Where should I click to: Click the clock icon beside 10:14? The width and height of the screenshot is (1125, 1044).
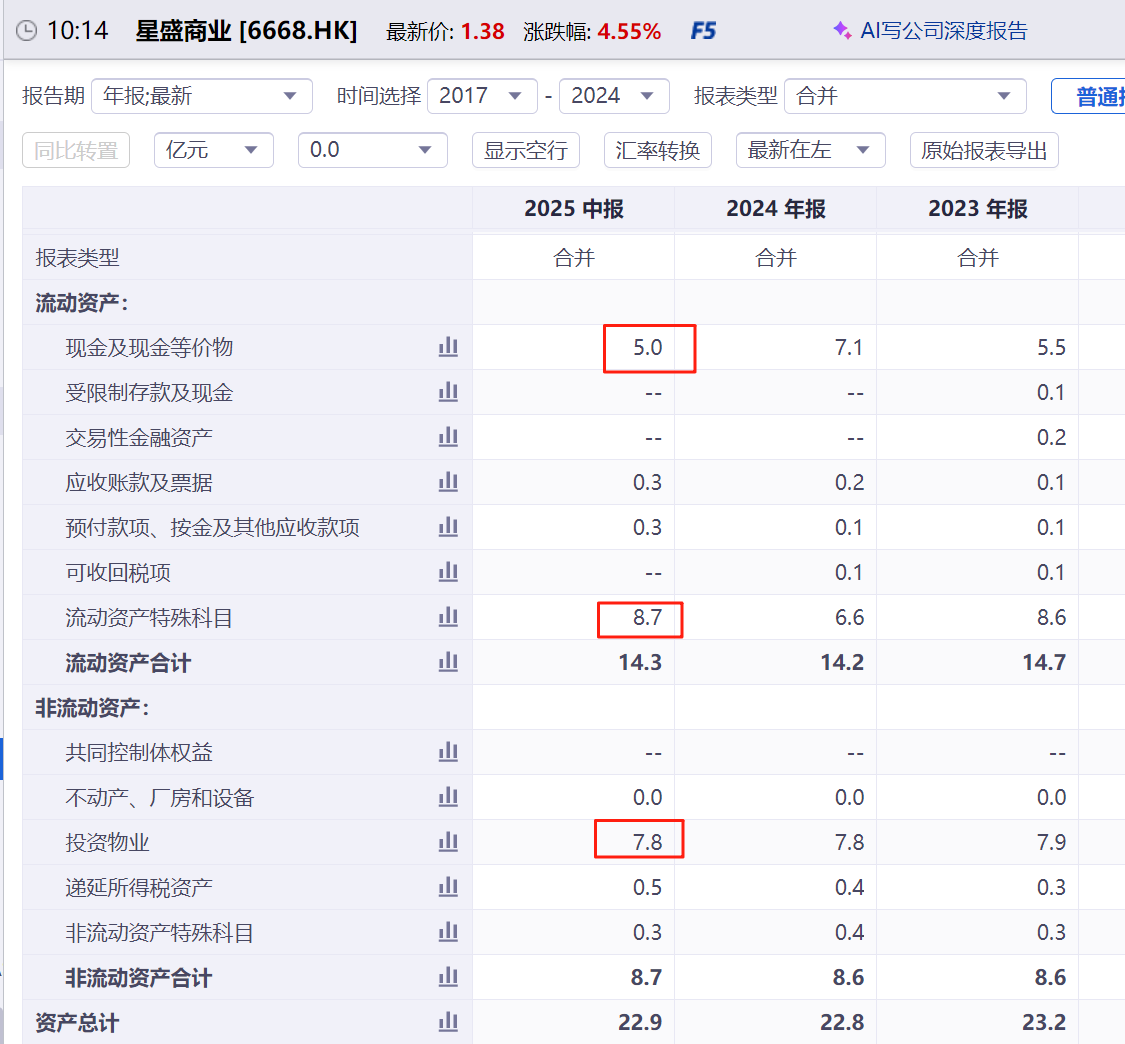point(27,31)
